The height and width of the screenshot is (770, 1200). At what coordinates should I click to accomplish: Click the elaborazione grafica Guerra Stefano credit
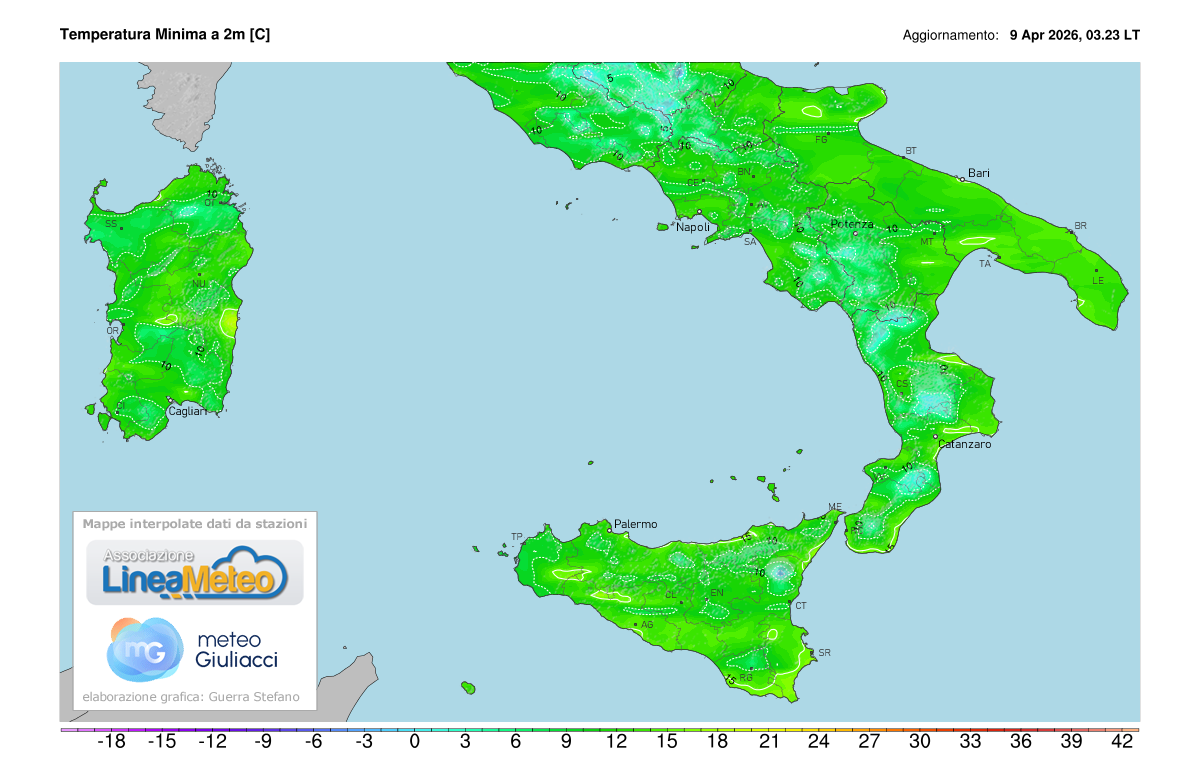coord(194,695)
